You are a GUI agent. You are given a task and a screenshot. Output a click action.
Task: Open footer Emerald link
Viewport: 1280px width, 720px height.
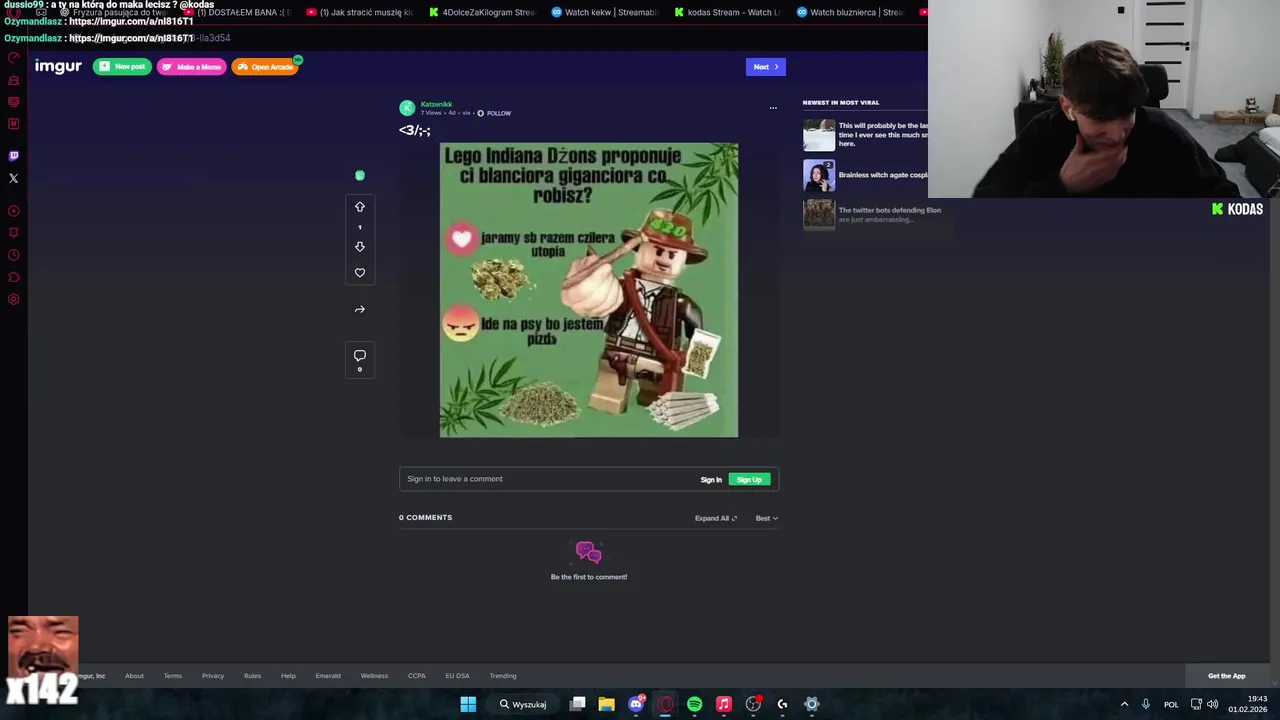pyautogui.click(x=328, y=676)
